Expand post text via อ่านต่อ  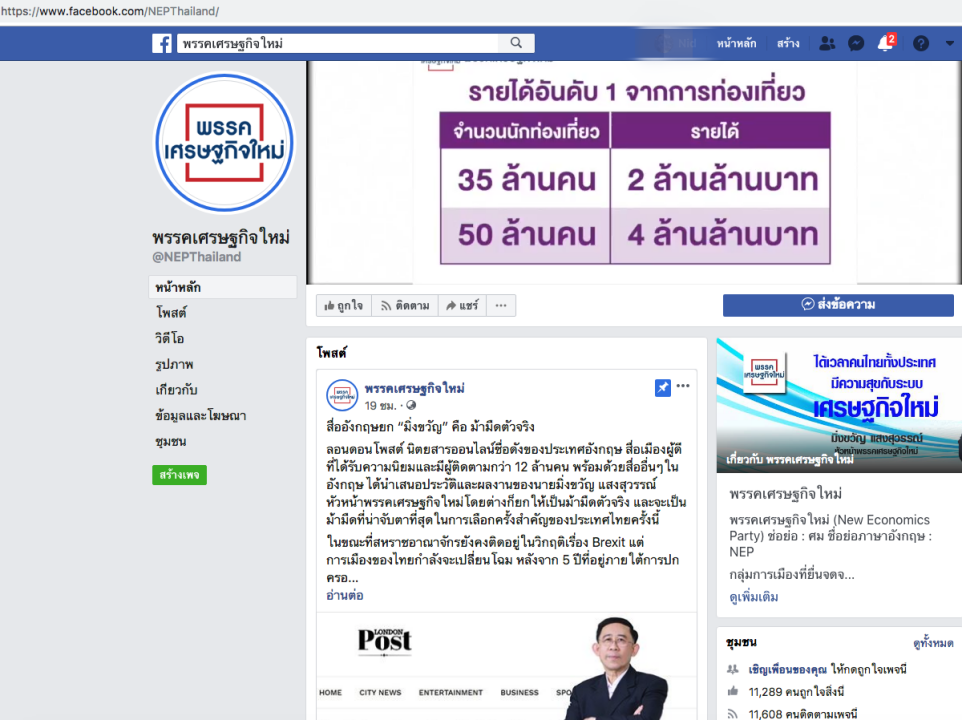[x=345, y=596]
